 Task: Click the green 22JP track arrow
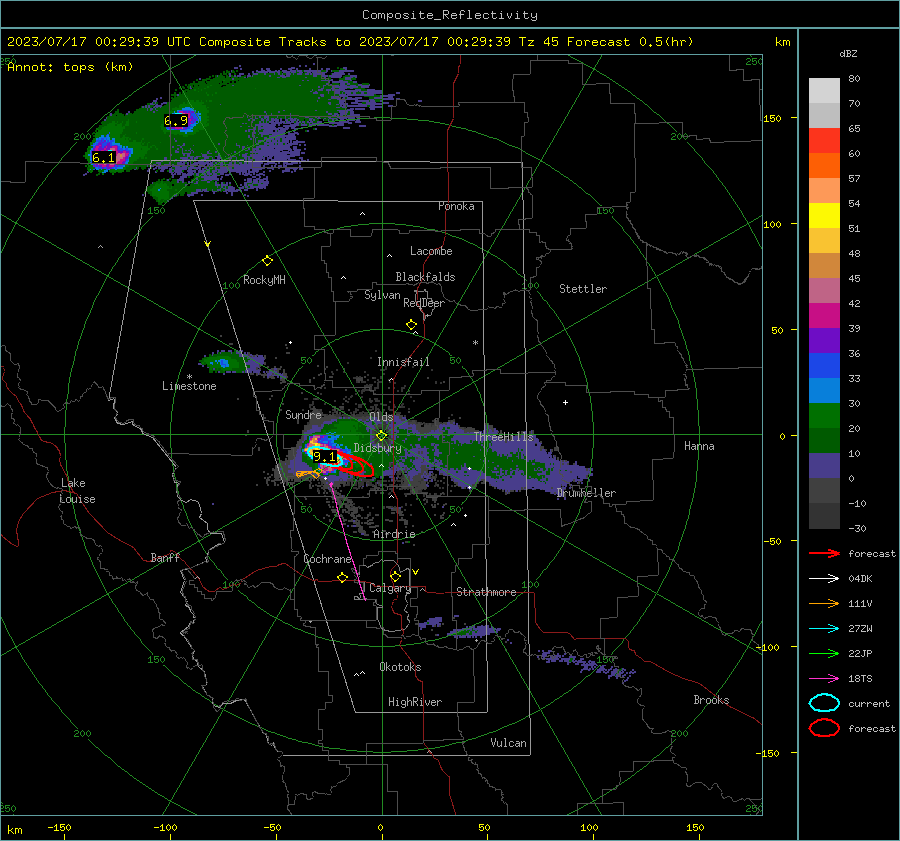824,653
